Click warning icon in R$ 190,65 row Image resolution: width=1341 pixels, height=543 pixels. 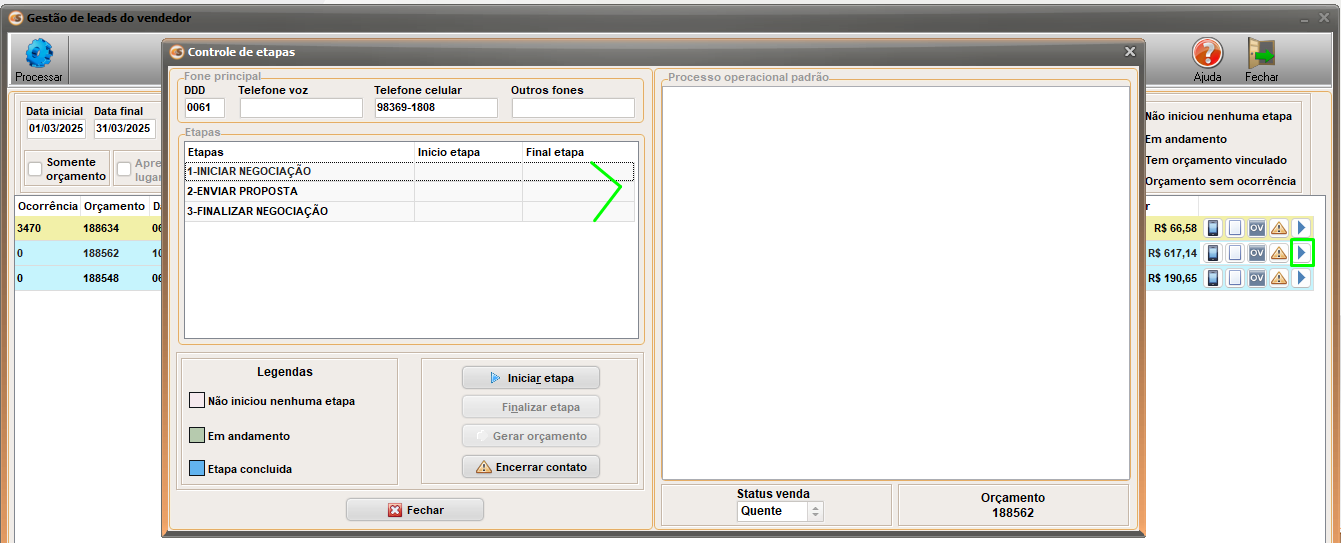(x=1279, y=278)
